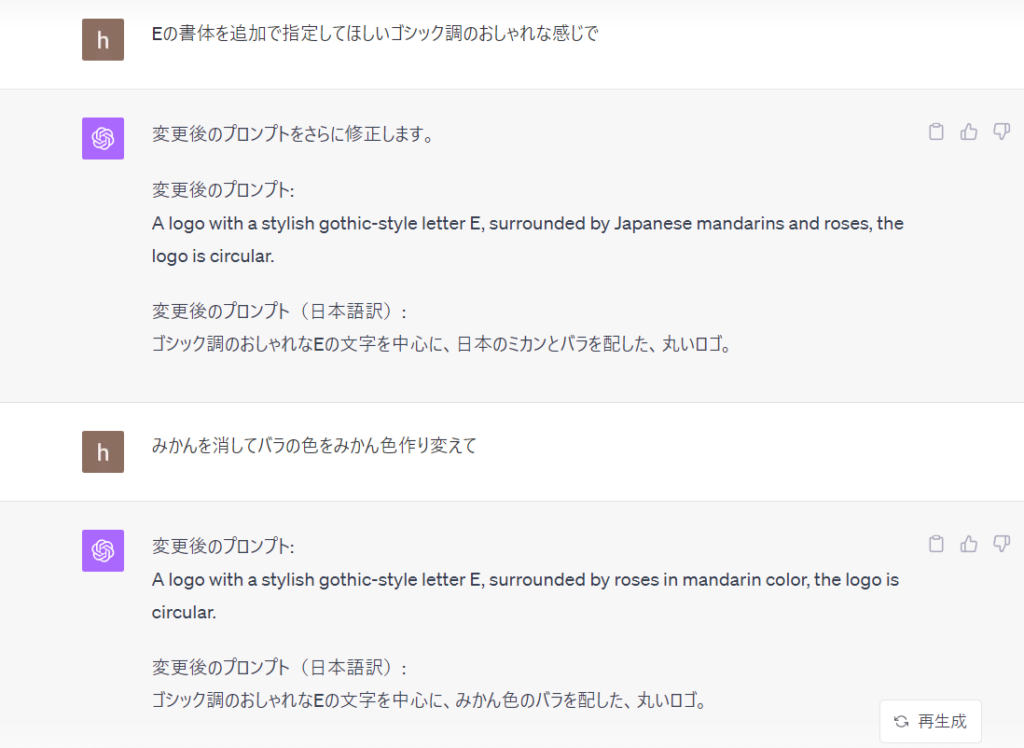Click the text 変更後のプロンプトをさらに修正します。
The image size is (1024, 748).
coord(294,134)
